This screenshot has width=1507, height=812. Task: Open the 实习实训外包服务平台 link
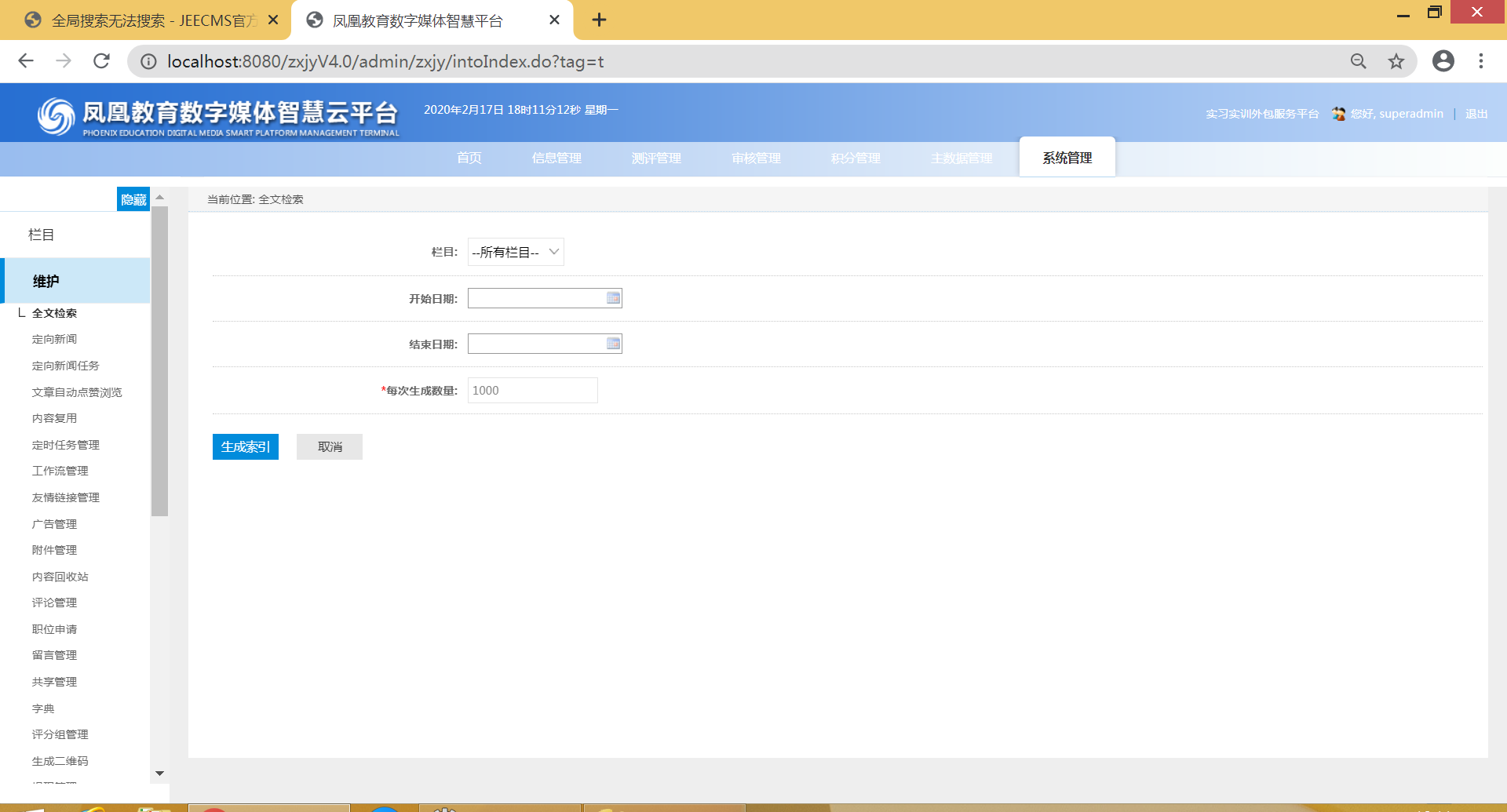[x=1262, y=114]
